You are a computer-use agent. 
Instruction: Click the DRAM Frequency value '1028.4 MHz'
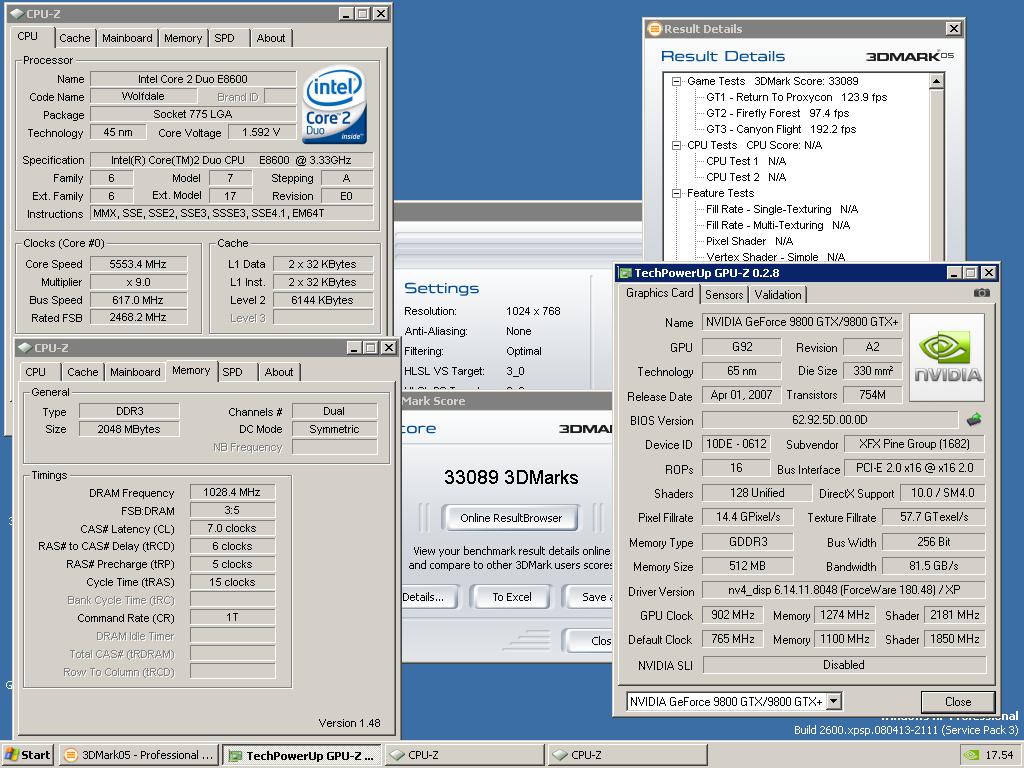point(232,492)
